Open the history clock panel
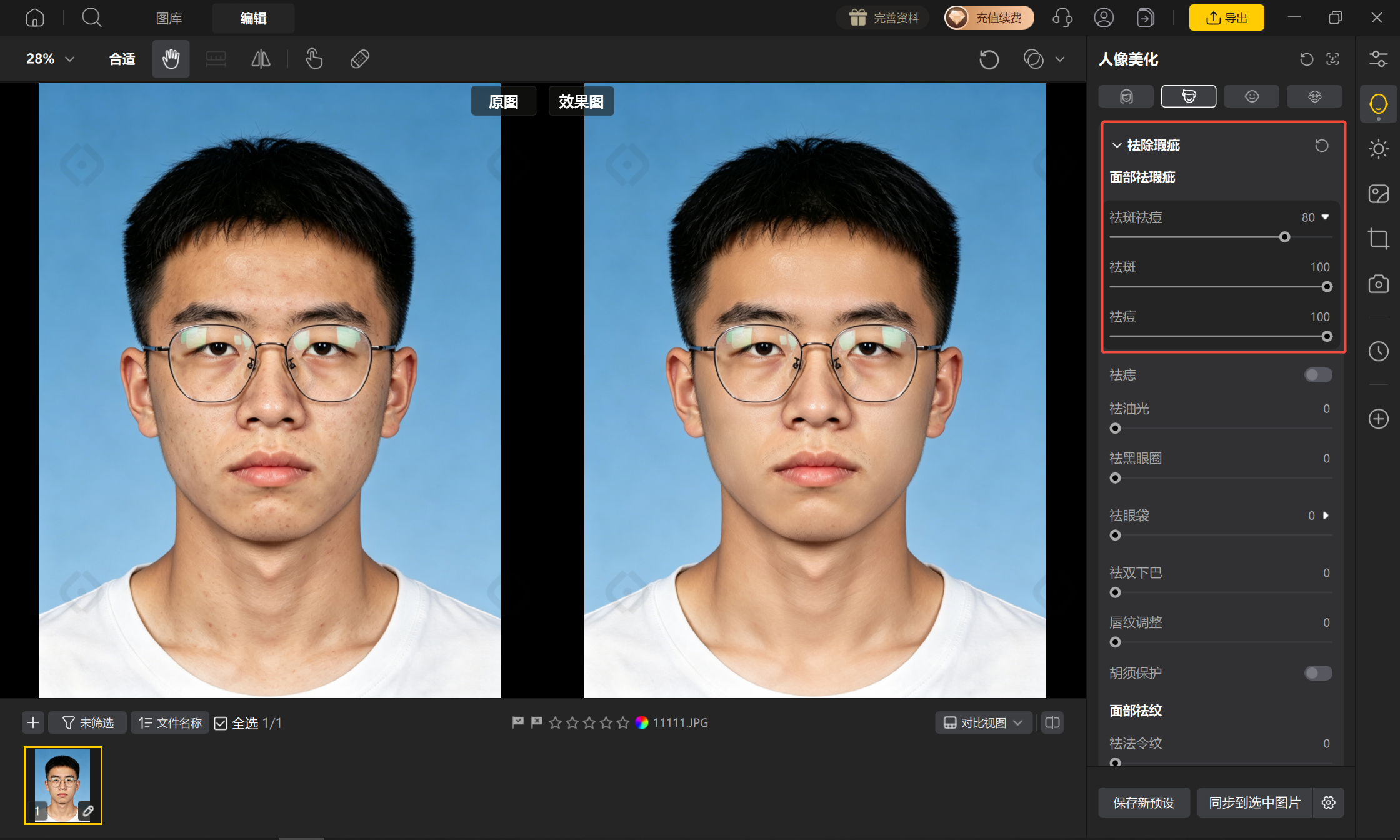Viewport: 1400px width, 840px height. pyautogui.click(x=1378, y=351)
